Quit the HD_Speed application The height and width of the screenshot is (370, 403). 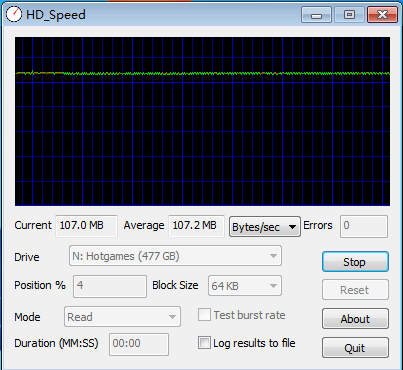coord(355,348)
